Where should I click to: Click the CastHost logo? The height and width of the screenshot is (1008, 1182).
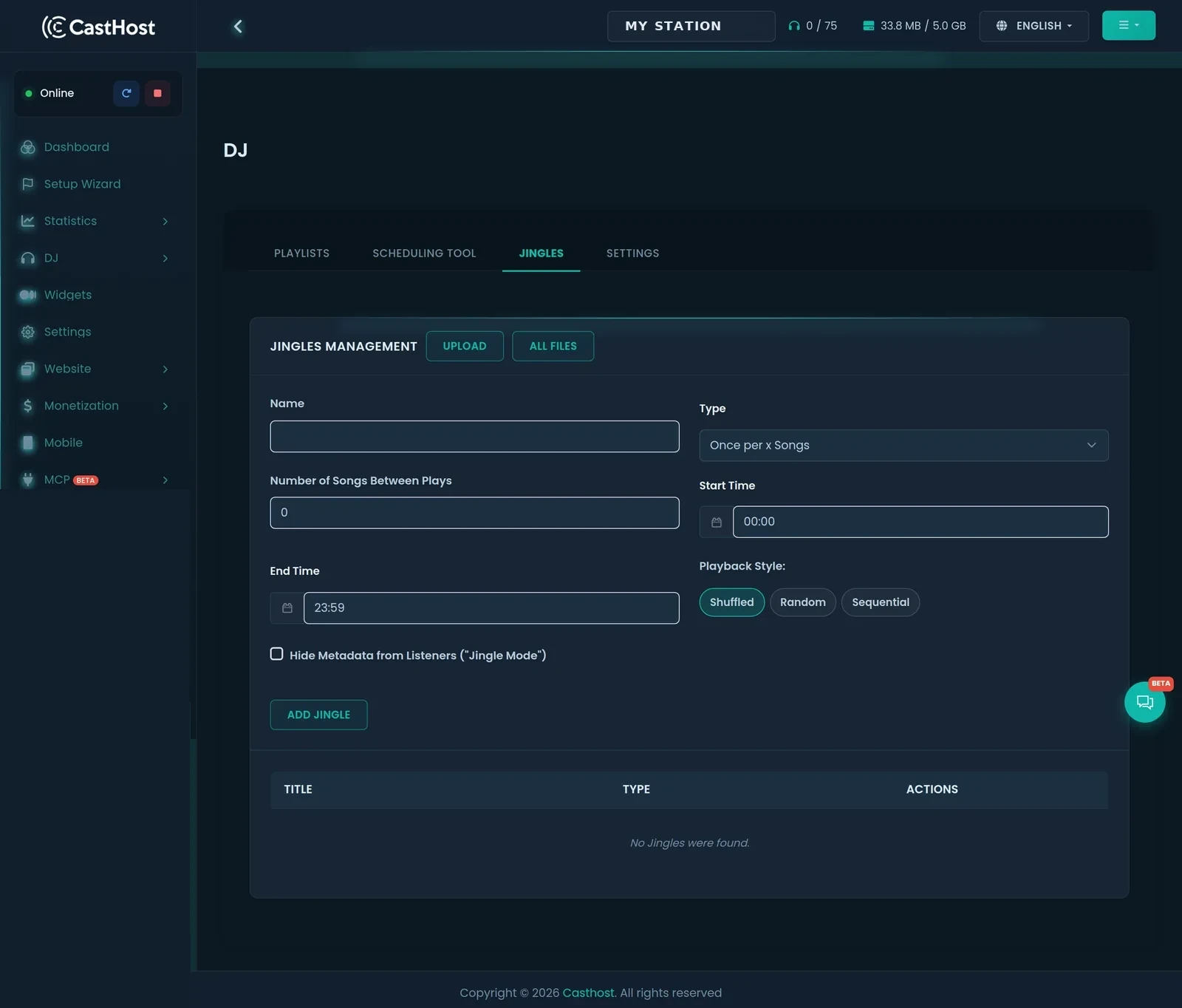98,27
